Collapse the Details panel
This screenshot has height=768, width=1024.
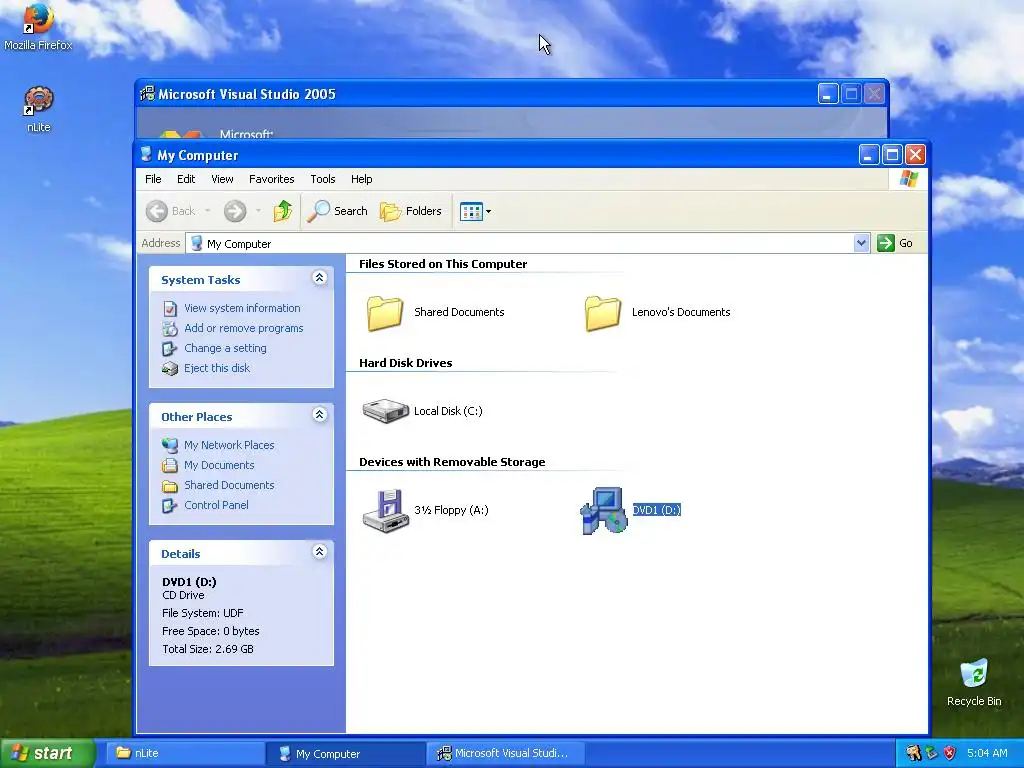pyautogui.click(x=319, y=552)
